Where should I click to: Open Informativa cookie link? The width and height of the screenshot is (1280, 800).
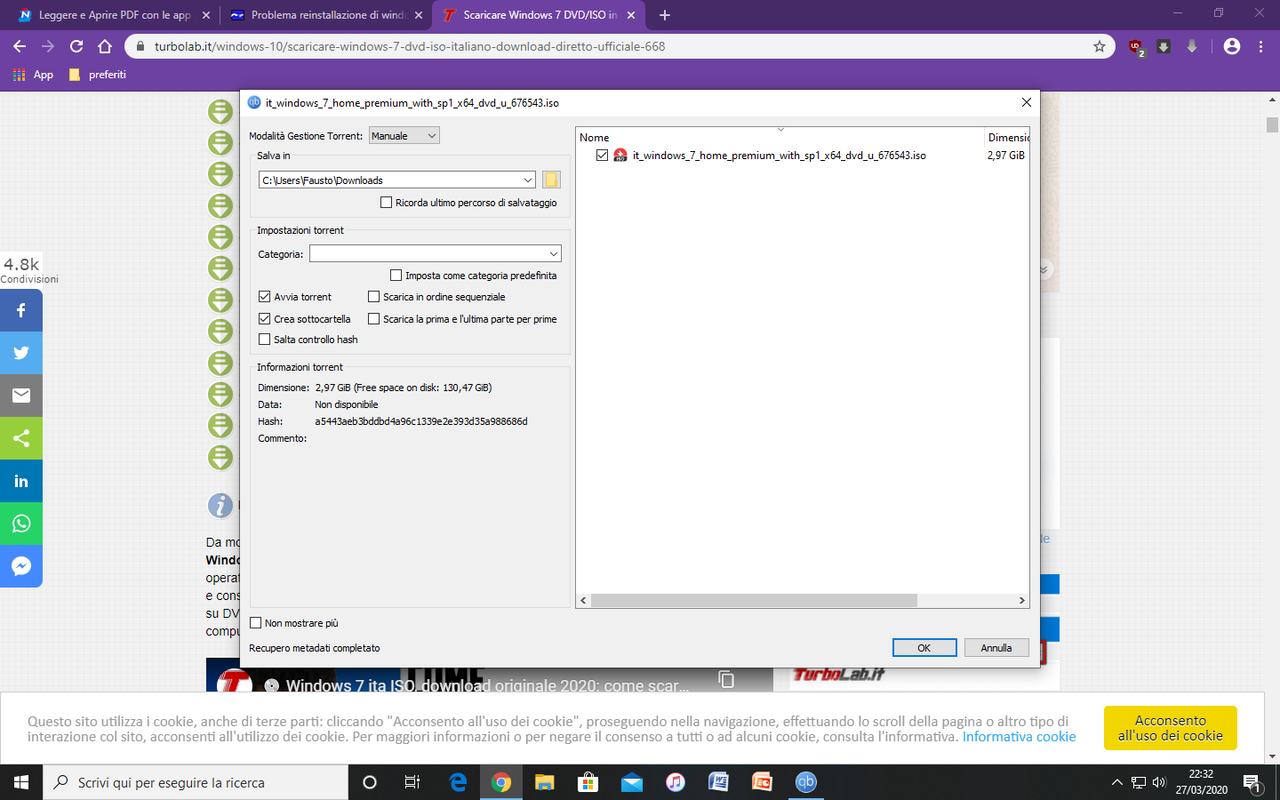click(1019, 737)
